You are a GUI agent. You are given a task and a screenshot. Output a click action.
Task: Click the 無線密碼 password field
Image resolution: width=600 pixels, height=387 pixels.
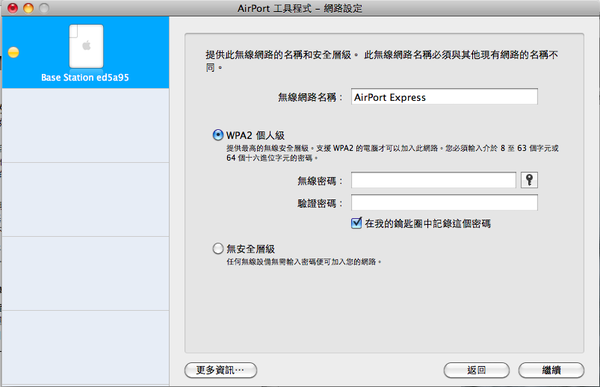(x=434, y=180)
